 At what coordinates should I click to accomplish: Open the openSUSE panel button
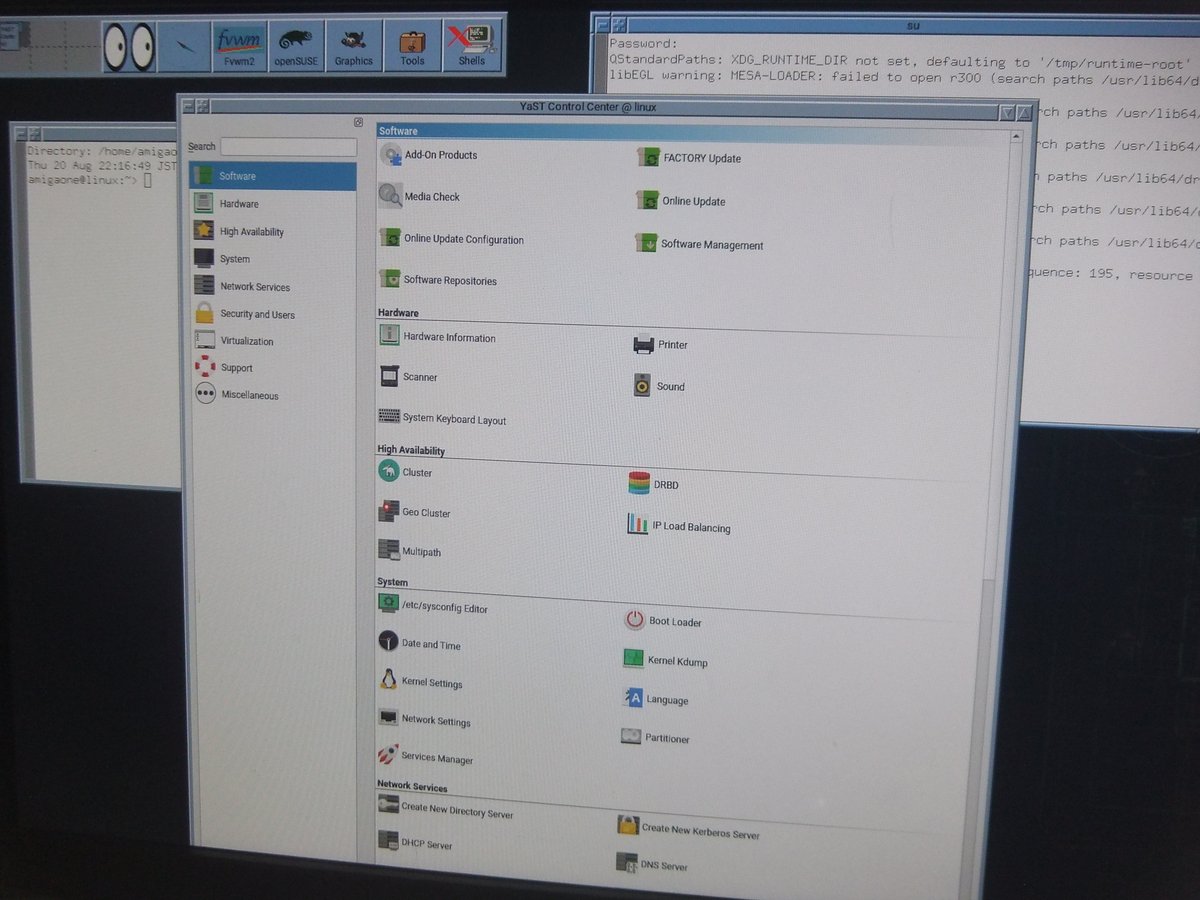click(296, 45)
